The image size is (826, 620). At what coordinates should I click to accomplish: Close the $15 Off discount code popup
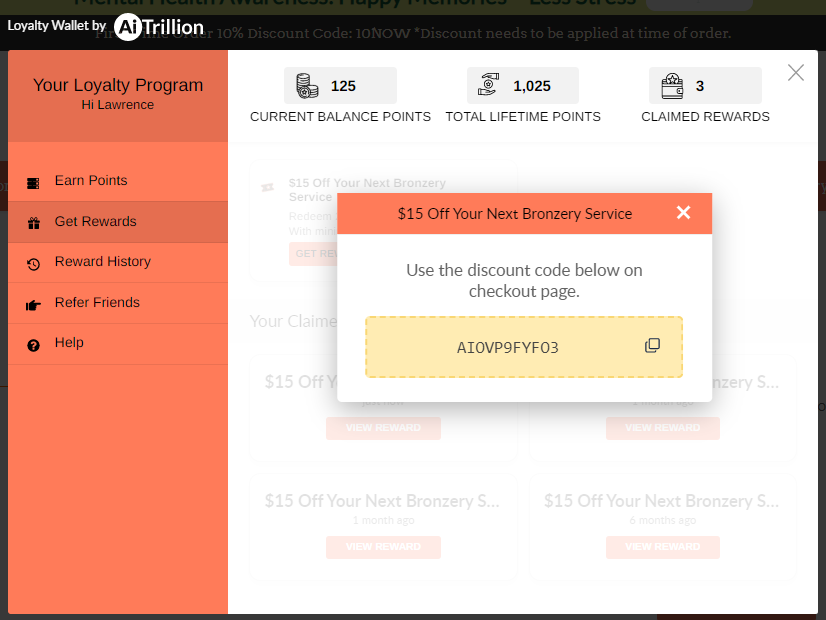pos(683,212)
